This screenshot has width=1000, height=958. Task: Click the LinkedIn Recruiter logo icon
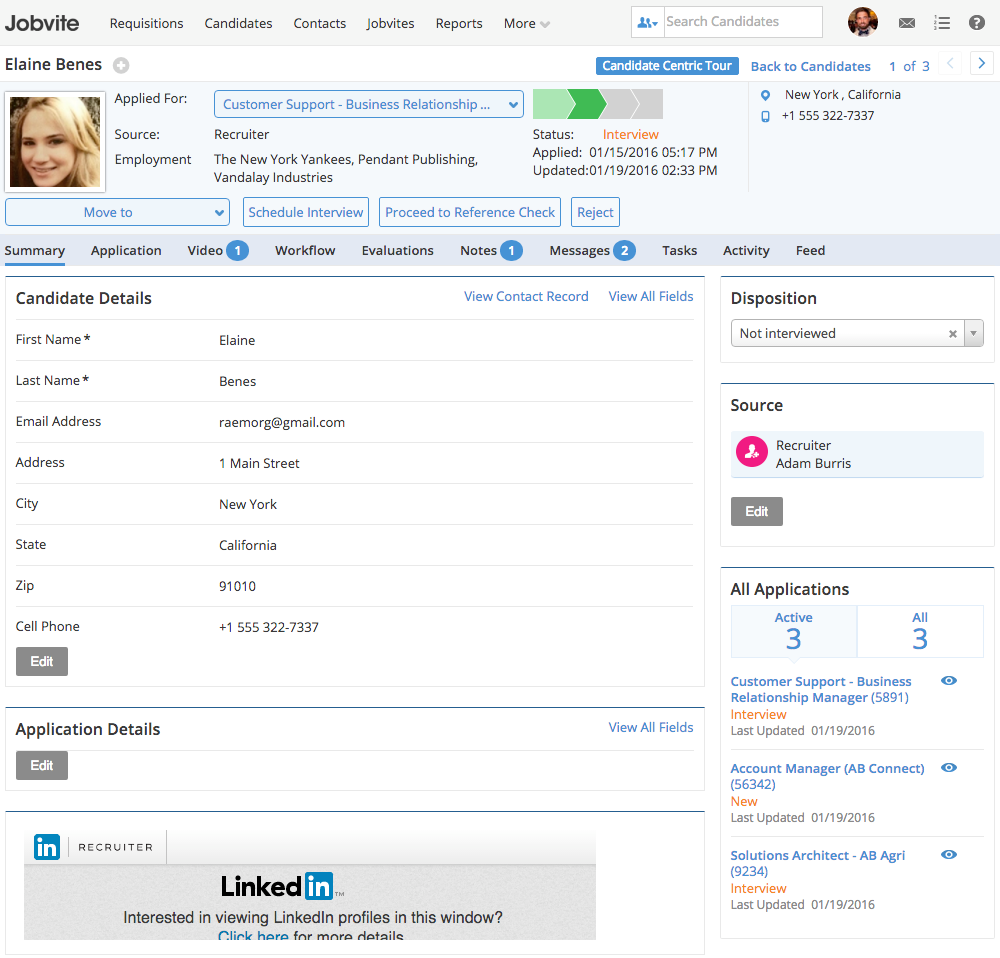tap(47, 847)
